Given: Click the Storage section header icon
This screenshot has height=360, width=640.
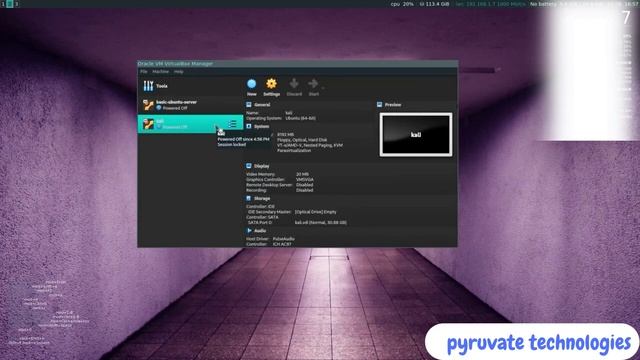Looking at the screenshot, I should (x=249, y=198).
